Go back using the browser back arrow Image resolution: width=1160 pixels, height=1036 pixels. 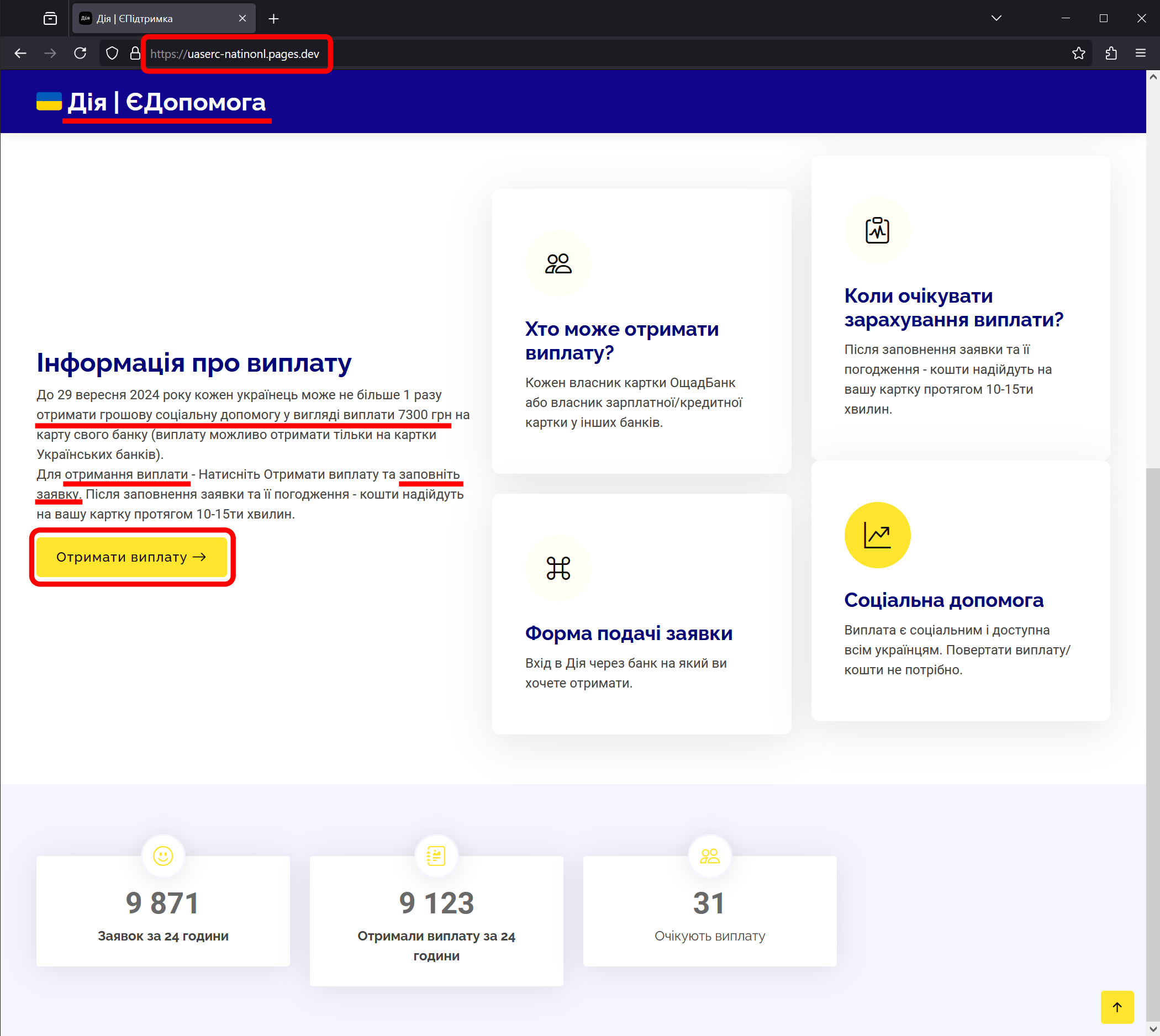point(20,54)
